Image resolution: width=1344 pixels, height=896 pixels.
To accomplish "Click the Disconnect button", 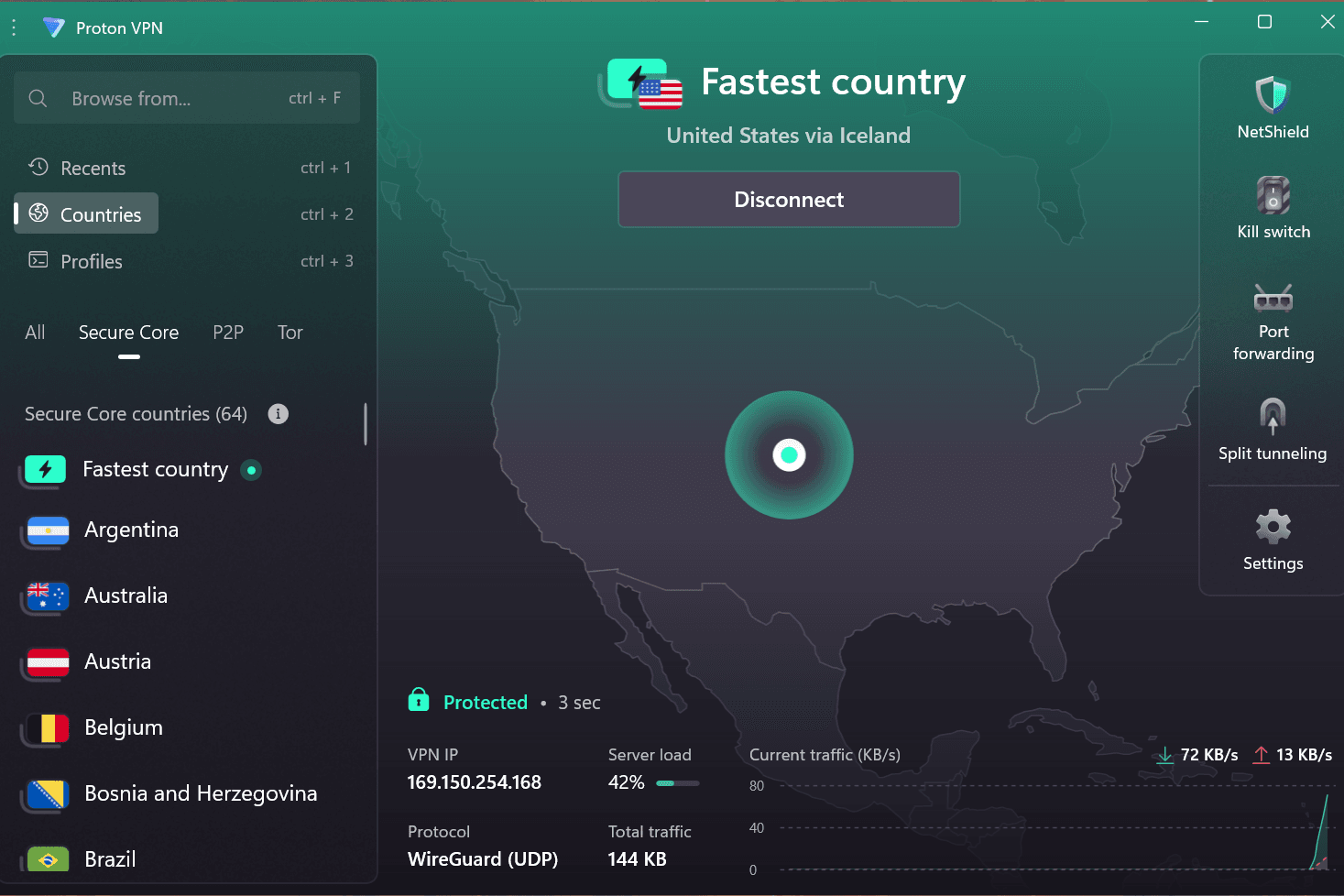I will [x=789, y=200].
